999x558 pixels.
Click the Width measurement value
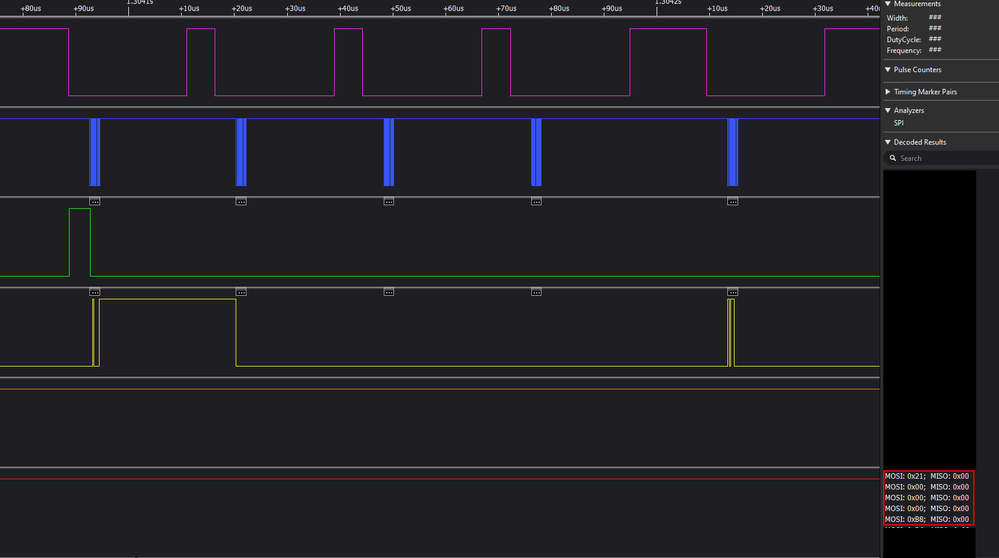(935, 18)
